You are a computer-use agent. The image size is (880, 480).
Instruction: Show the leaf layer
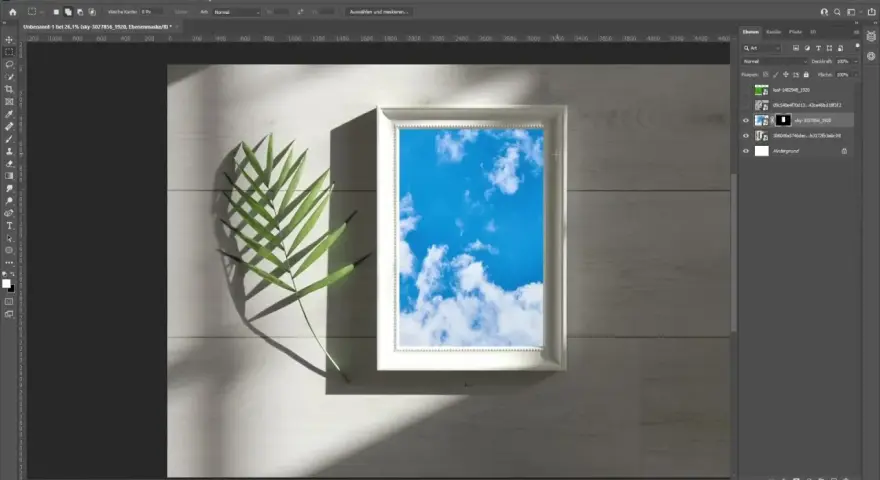click(746, 90)
